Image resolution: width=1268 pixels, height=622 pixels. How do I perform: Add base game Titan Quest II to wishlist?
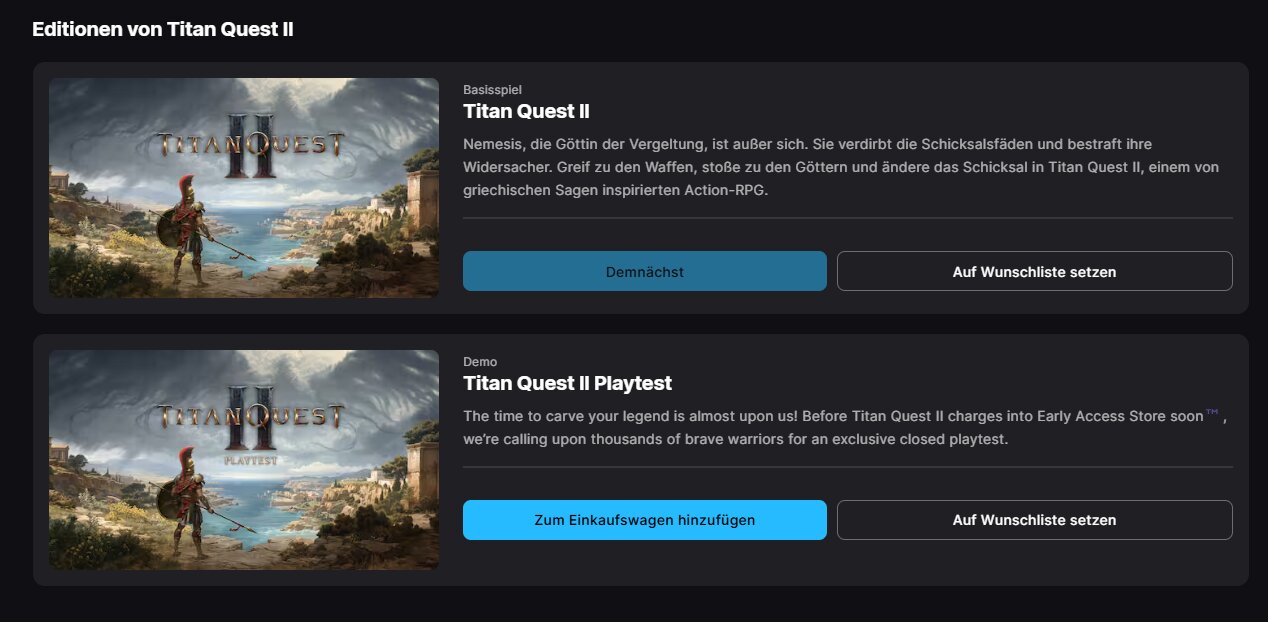coord(1034,271)
